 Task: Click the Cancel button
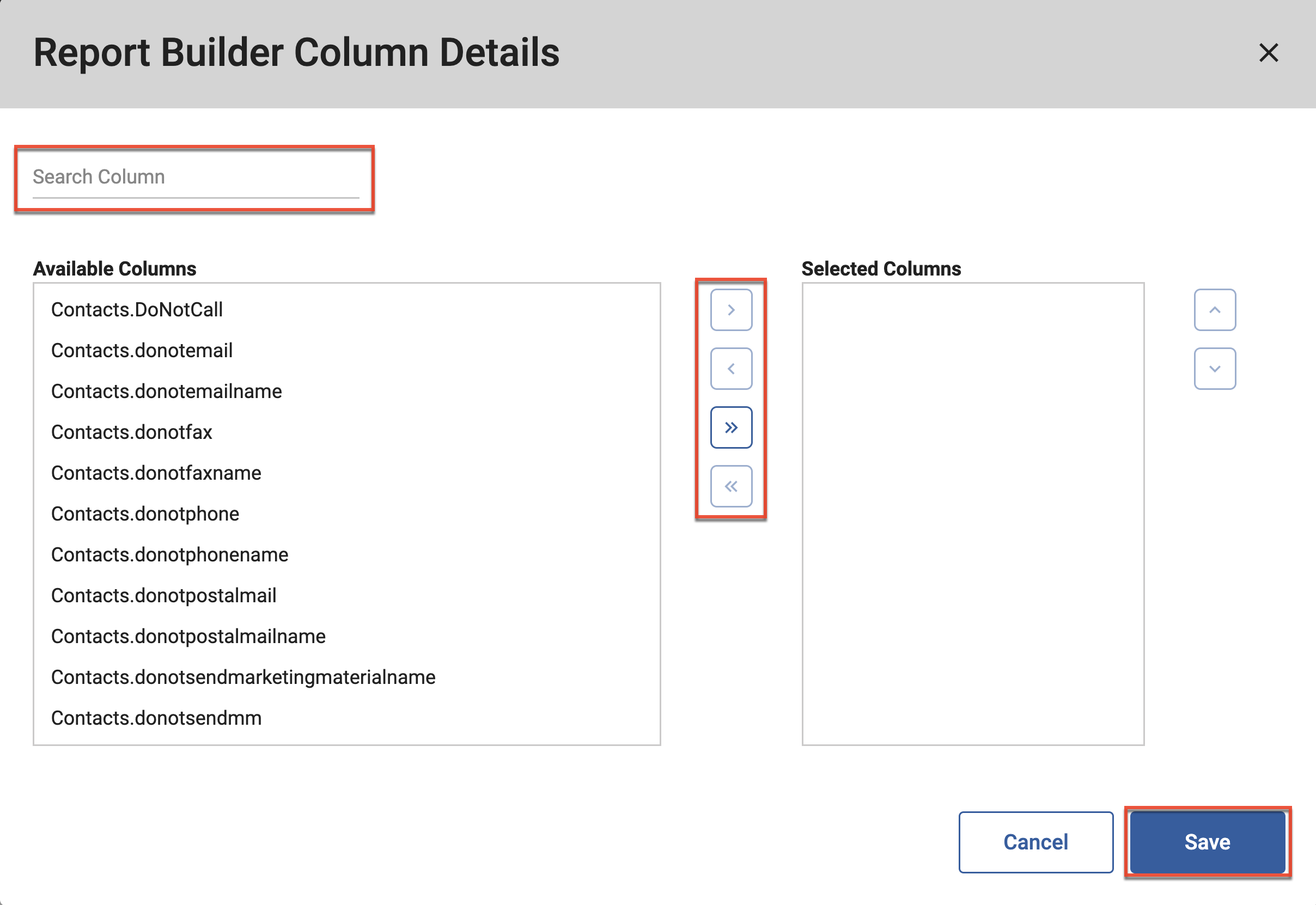[x=1035, y=841]
